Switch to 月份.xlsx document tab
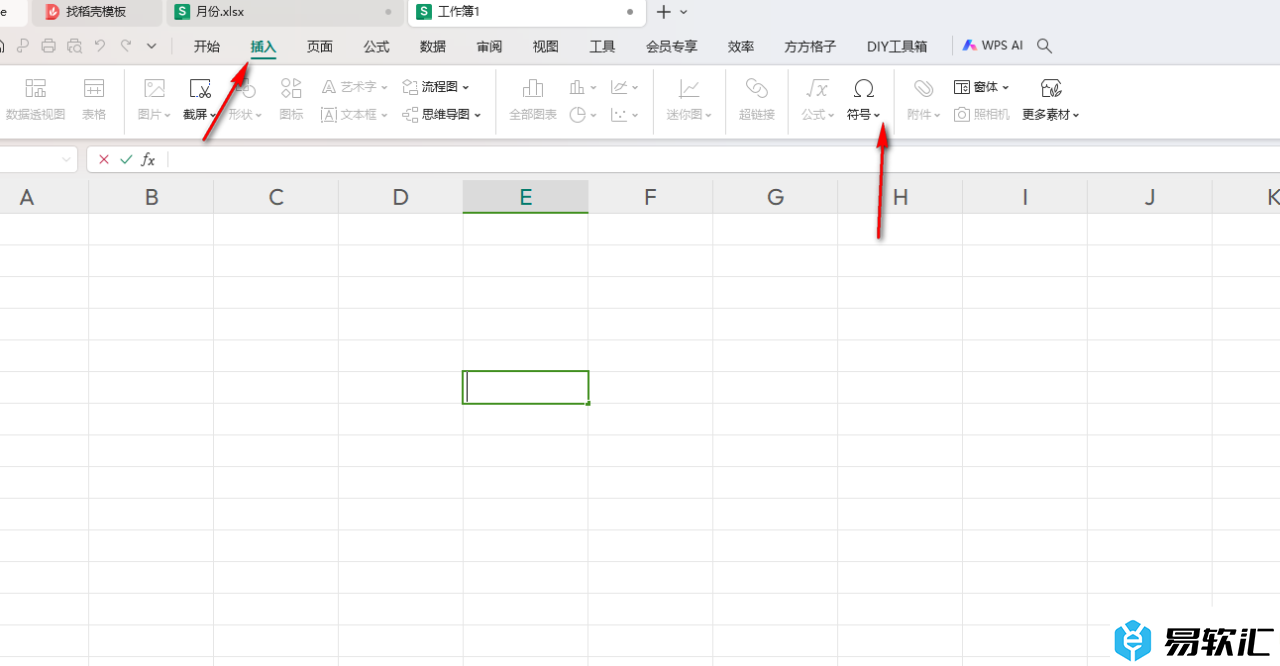Screen dimensions: 1280x666 284,12
